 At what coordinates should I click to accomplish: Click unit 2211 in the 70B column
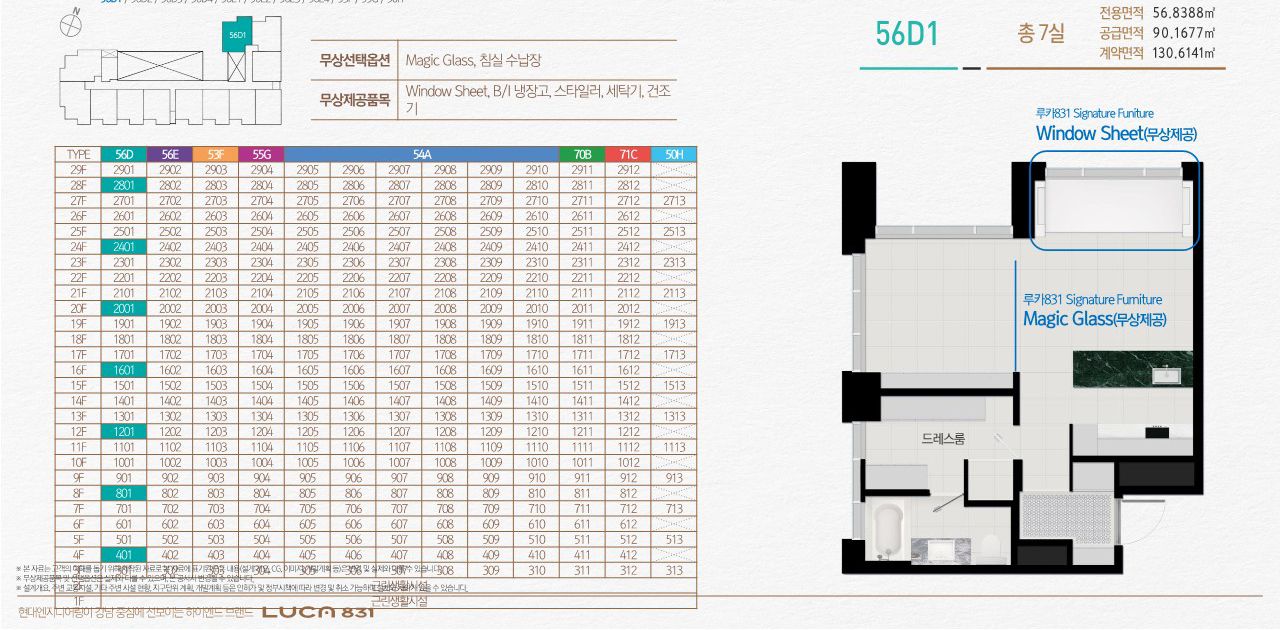tap(583, 278)
